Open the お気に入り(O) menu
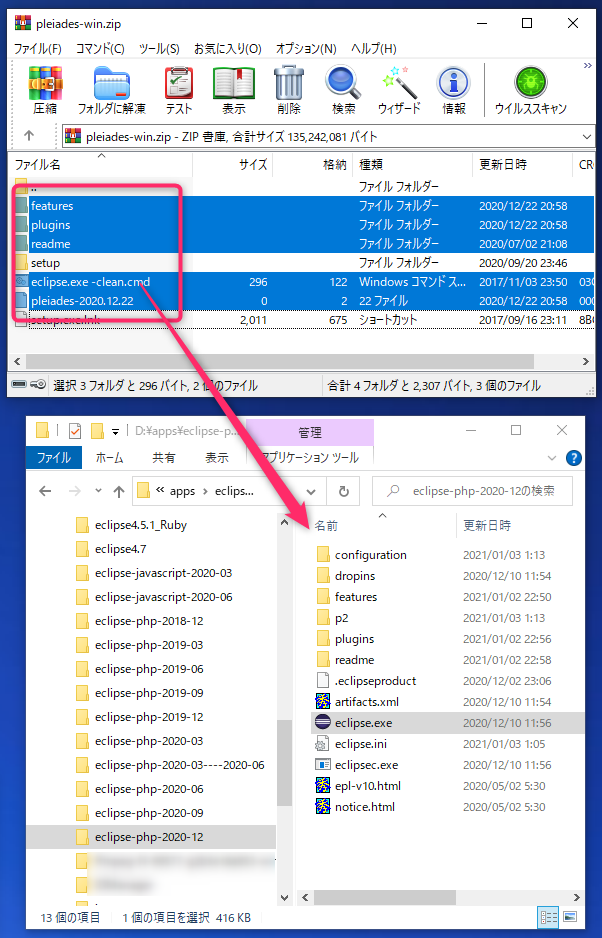The height and width of the screenshot is (938, 602). pyautogui.click(x=227, y=48)
